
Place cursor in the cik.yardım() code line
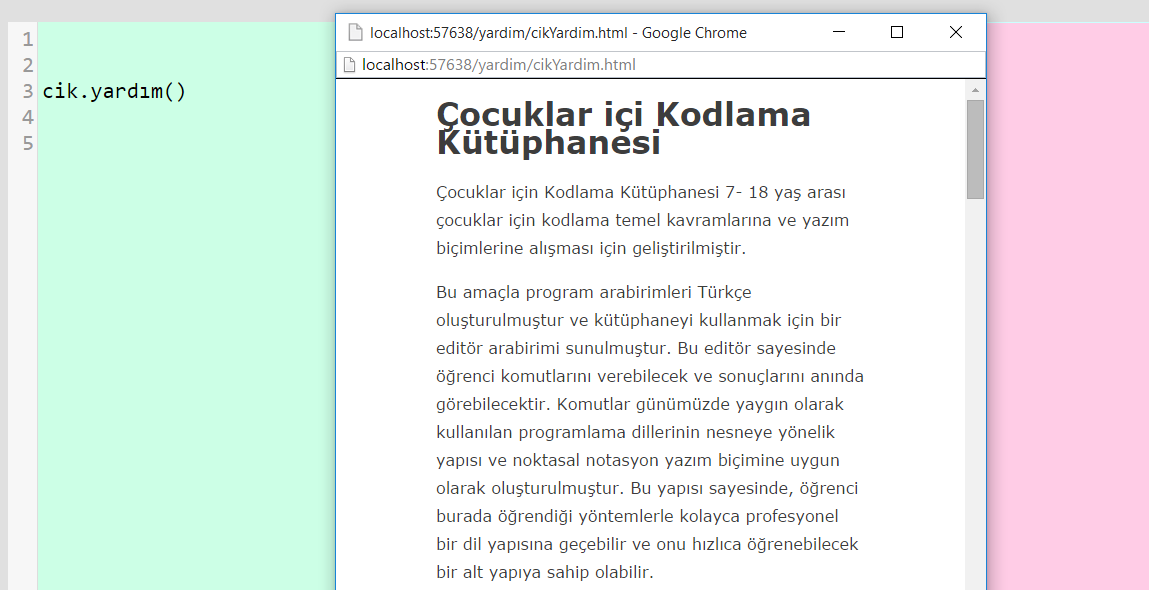114,92
